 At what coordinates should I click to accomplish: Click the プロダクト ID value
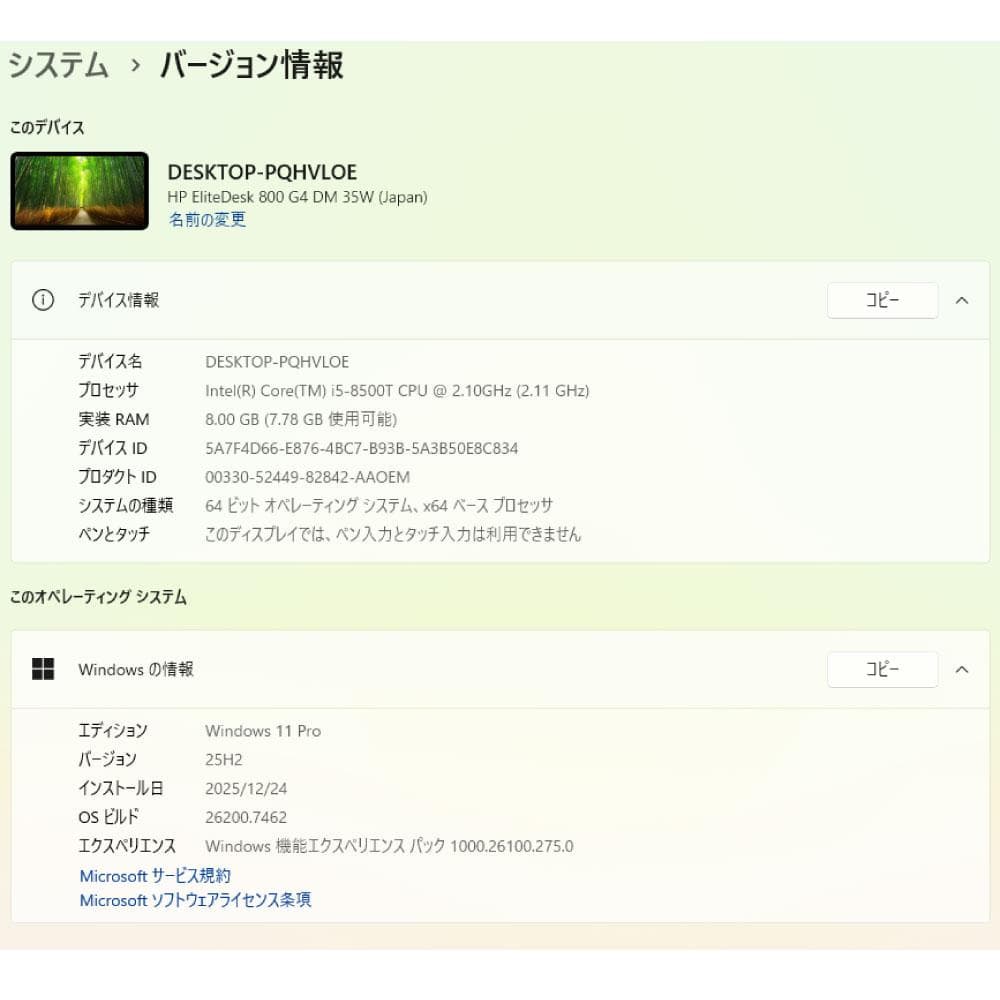pos(302,477)
